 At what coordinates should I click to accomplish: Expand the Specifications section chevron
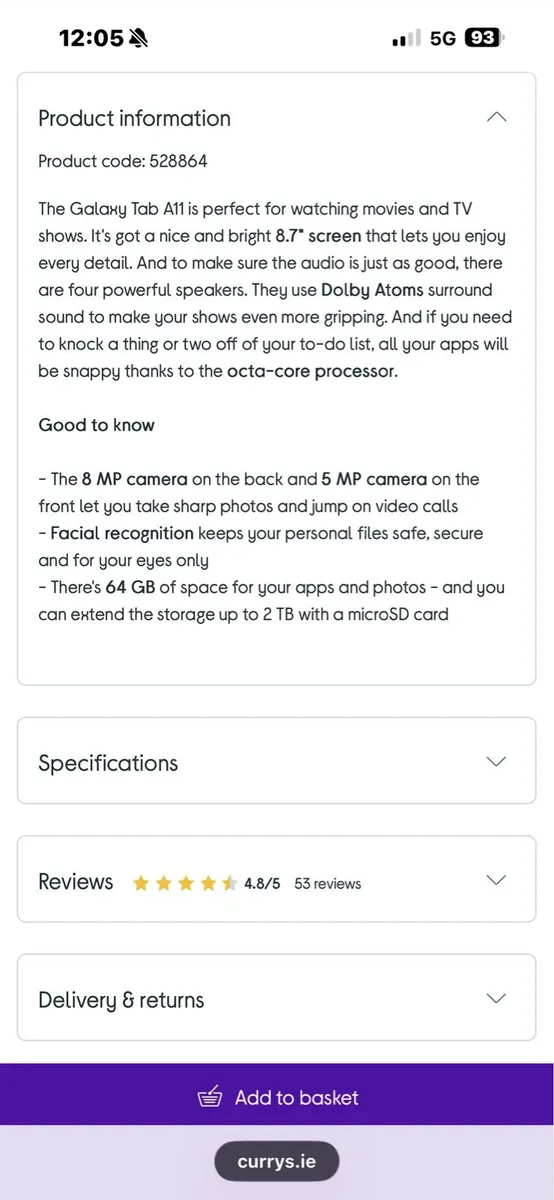(496, 762)
